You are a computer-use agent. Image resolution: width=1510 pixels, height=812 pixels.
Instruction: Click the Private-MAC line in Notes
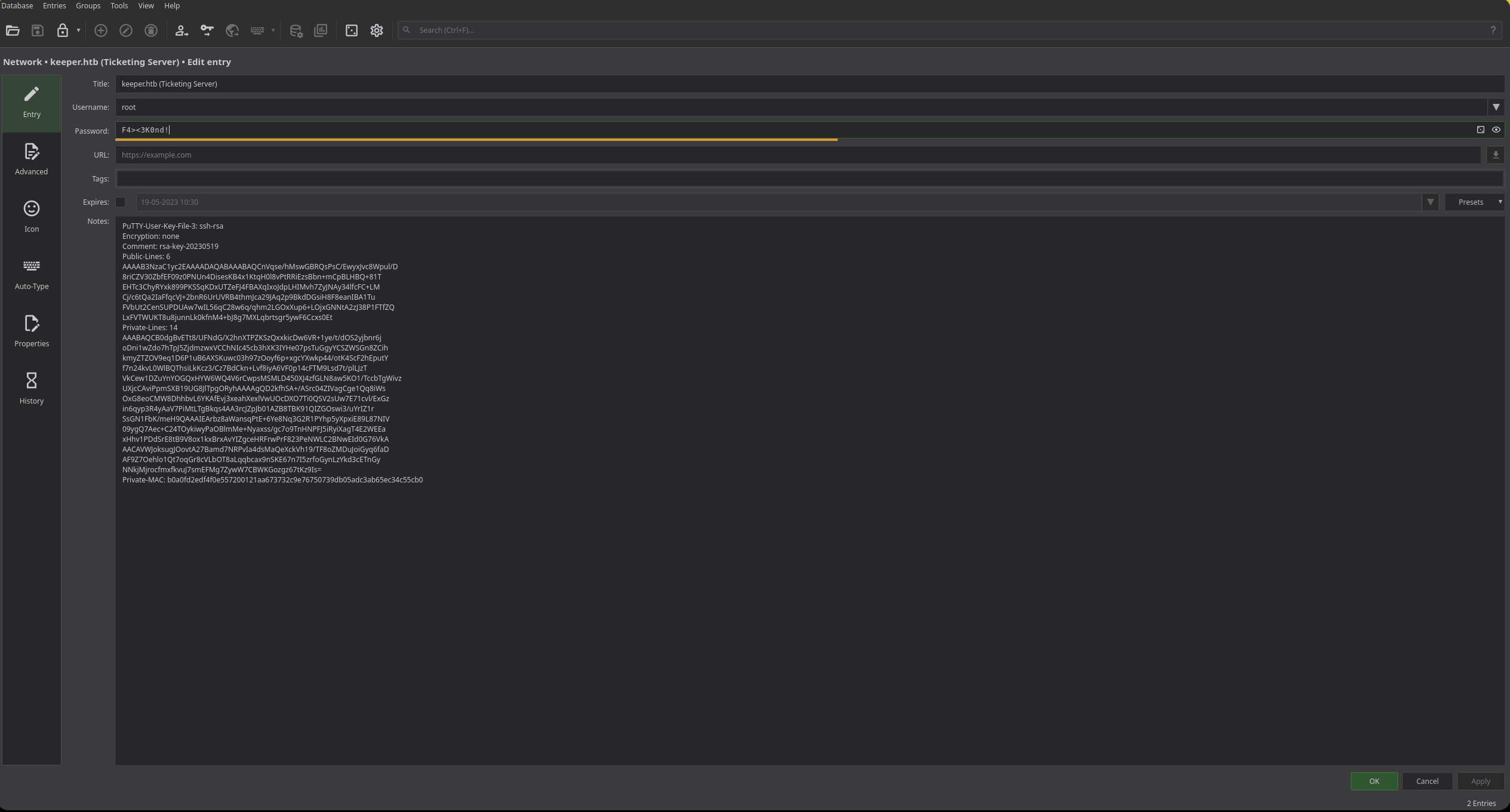pyautogui.click(x=272, y=480)
